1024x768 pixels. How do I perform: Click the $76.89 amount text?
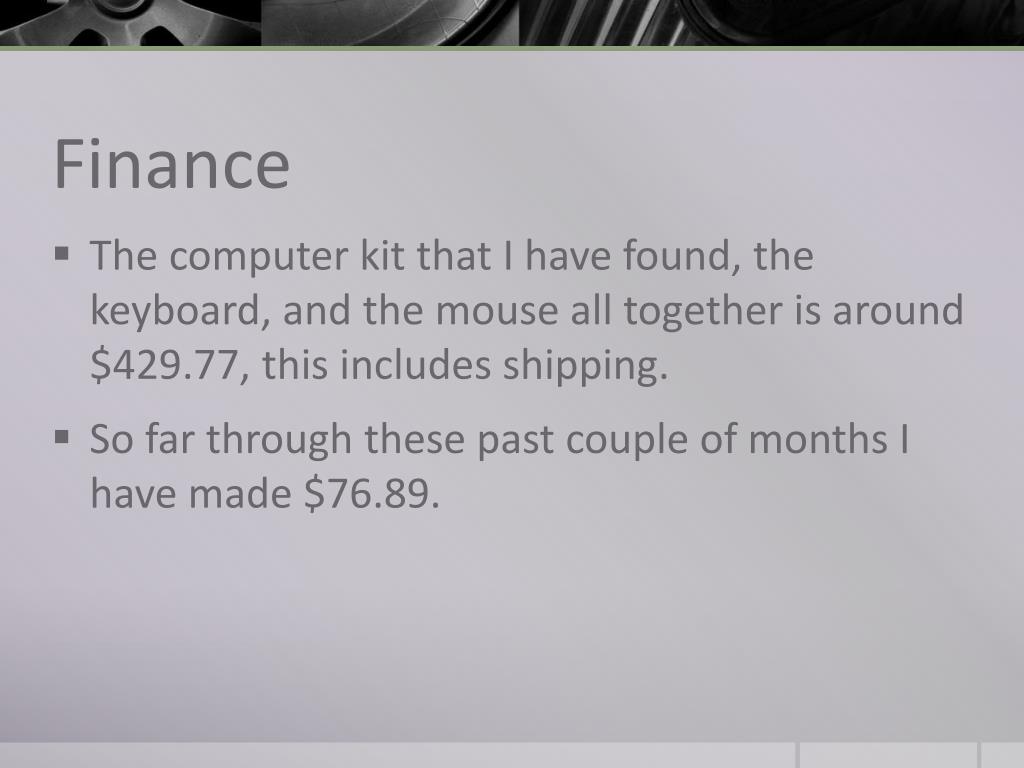click(x=372, y=493)
